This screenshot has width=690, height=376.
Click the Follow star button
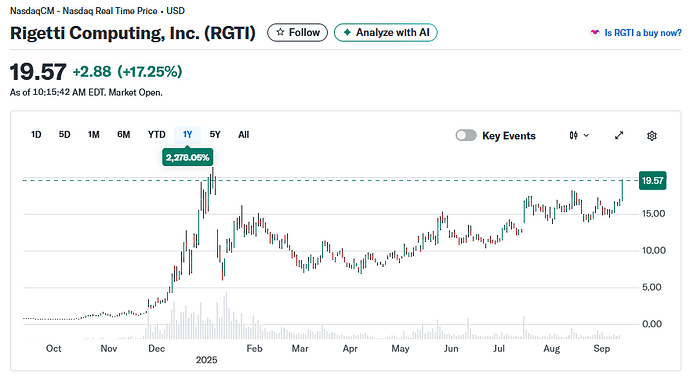pos(297,33)
